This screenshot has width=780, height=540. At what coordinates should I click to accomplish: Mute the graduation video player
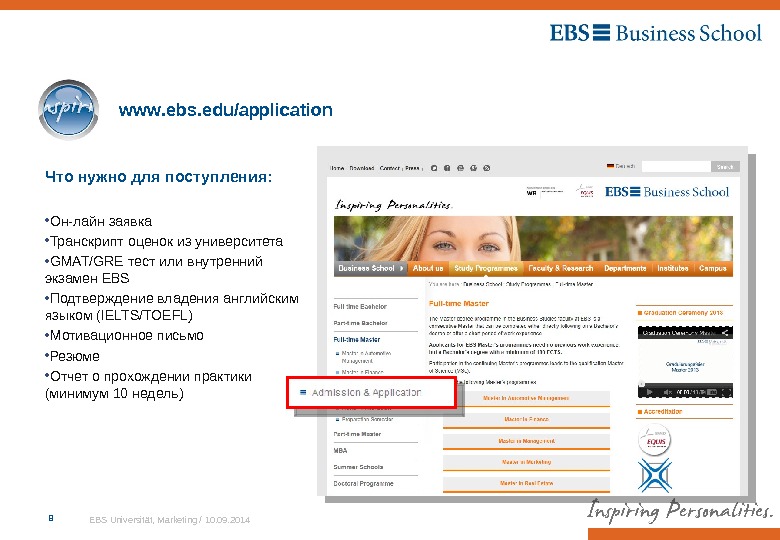(667, 392)
